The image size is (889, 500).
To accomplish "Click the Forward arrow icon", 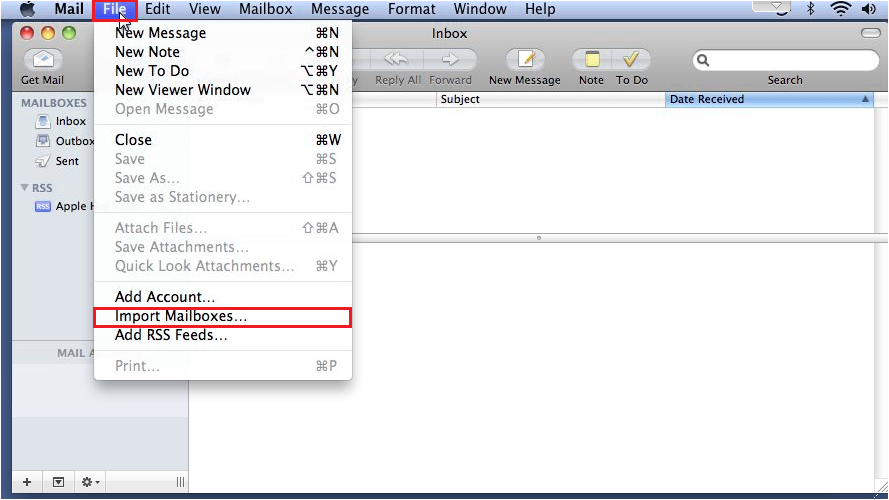I will point(450,60).
